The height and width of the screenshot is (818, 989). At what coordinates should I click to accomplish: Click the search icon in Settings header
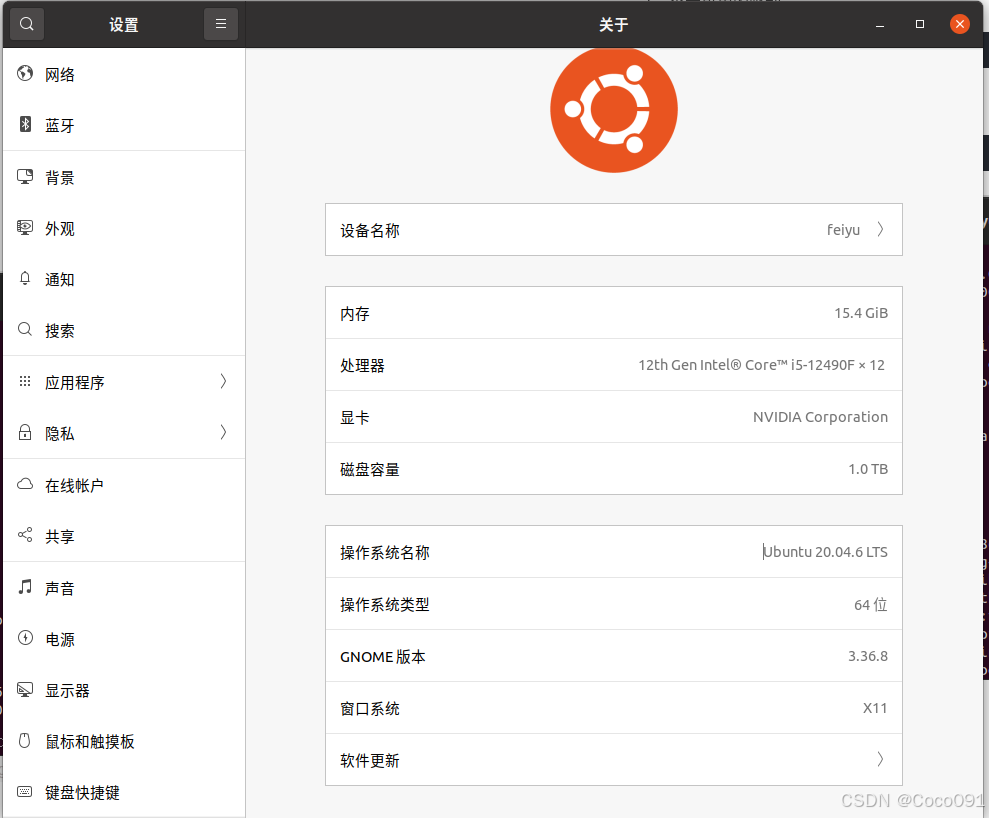pos(26,24)
